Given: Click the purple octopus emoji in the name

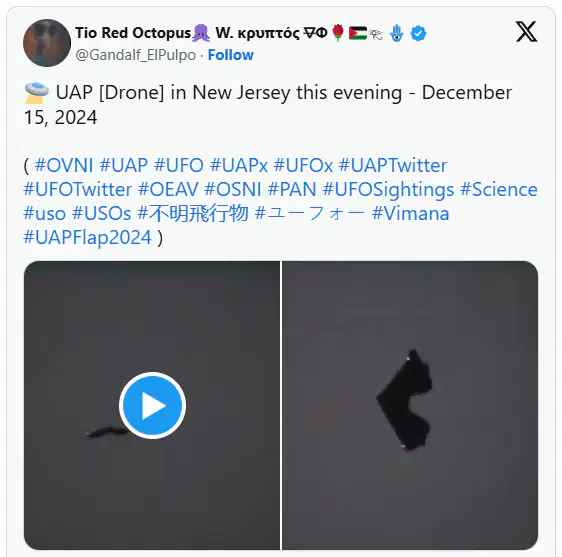Looking at the screenshot, I should pos(201,33).
